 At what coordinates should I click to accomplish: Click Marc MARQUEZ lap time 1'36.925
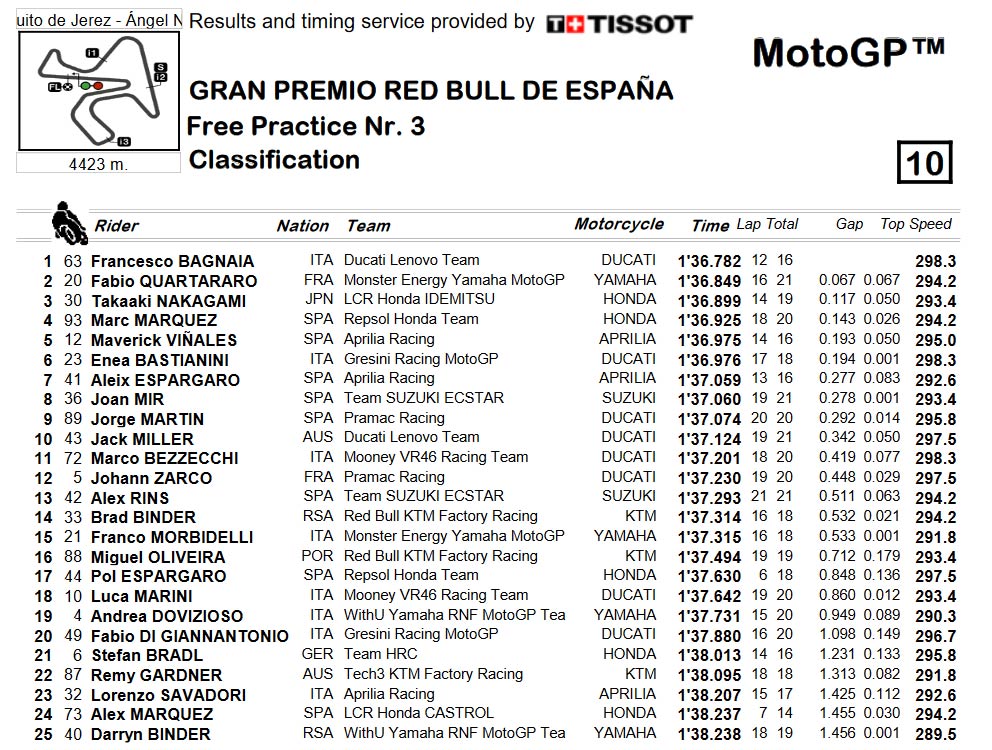coord(709,320)
